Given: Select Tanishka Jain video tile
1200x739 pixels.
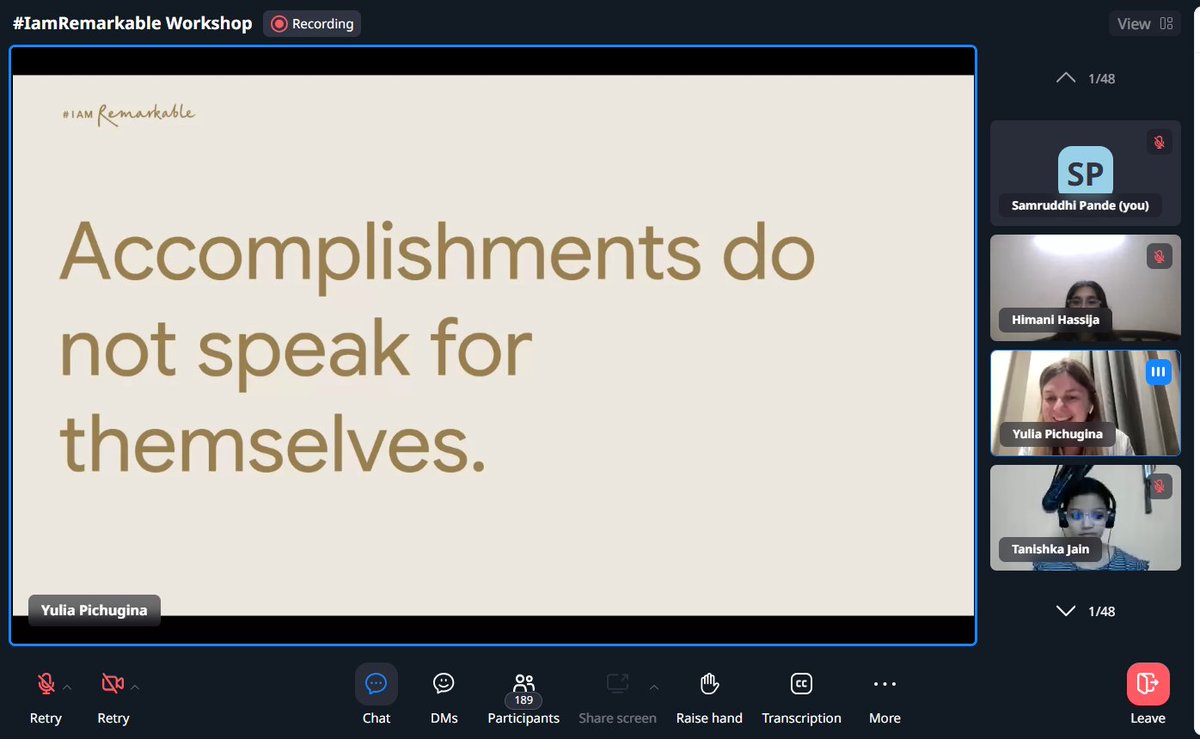Looking at the screenshot, I should pos(1085,518).
